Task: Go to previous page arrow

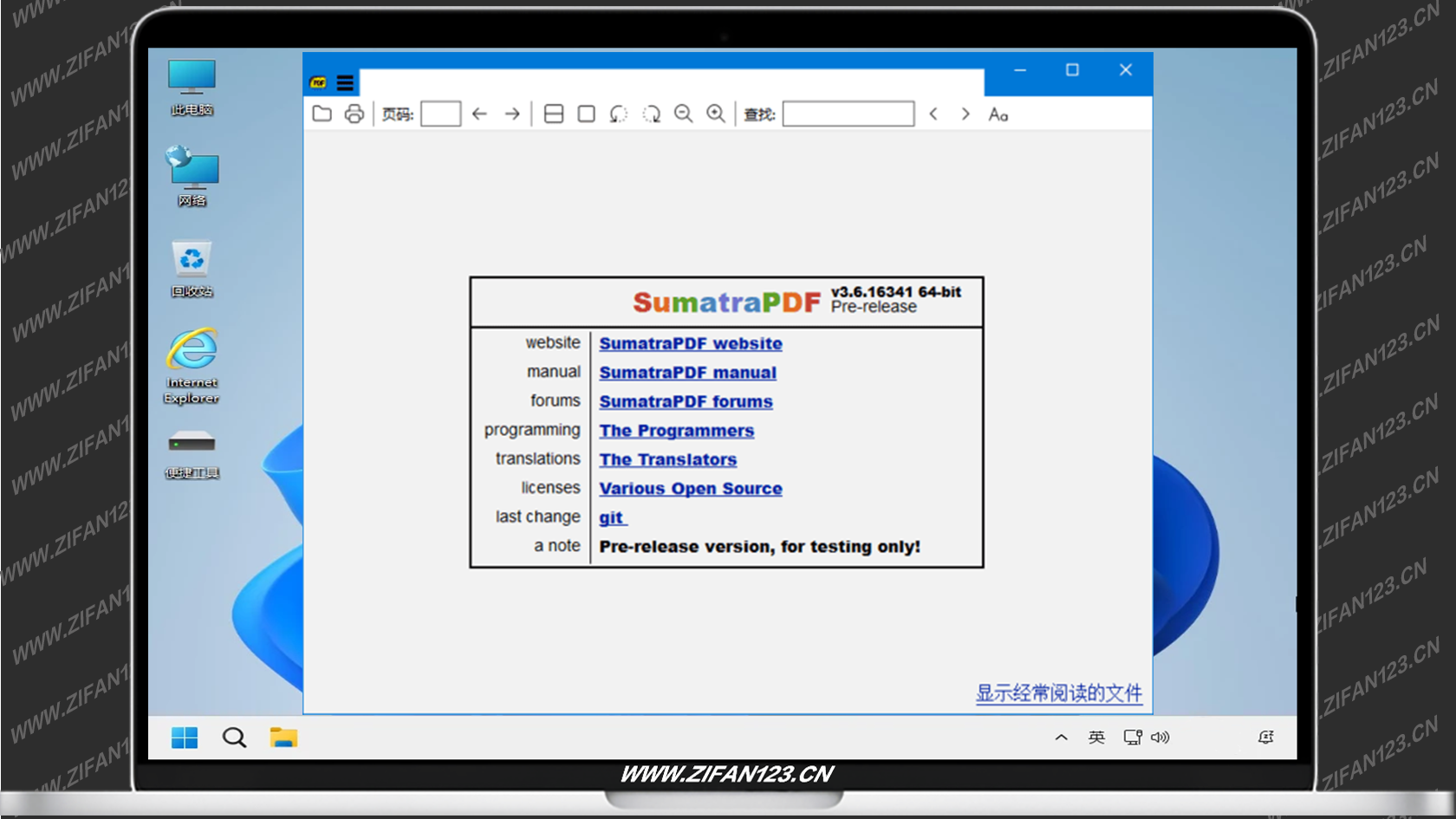Action: click(479, 114)
